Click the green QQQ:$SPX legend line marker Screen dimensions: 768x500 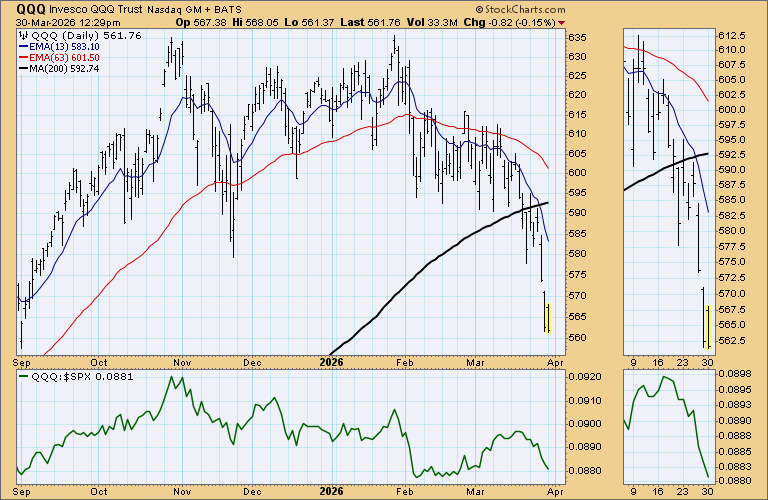pos(22,377)
